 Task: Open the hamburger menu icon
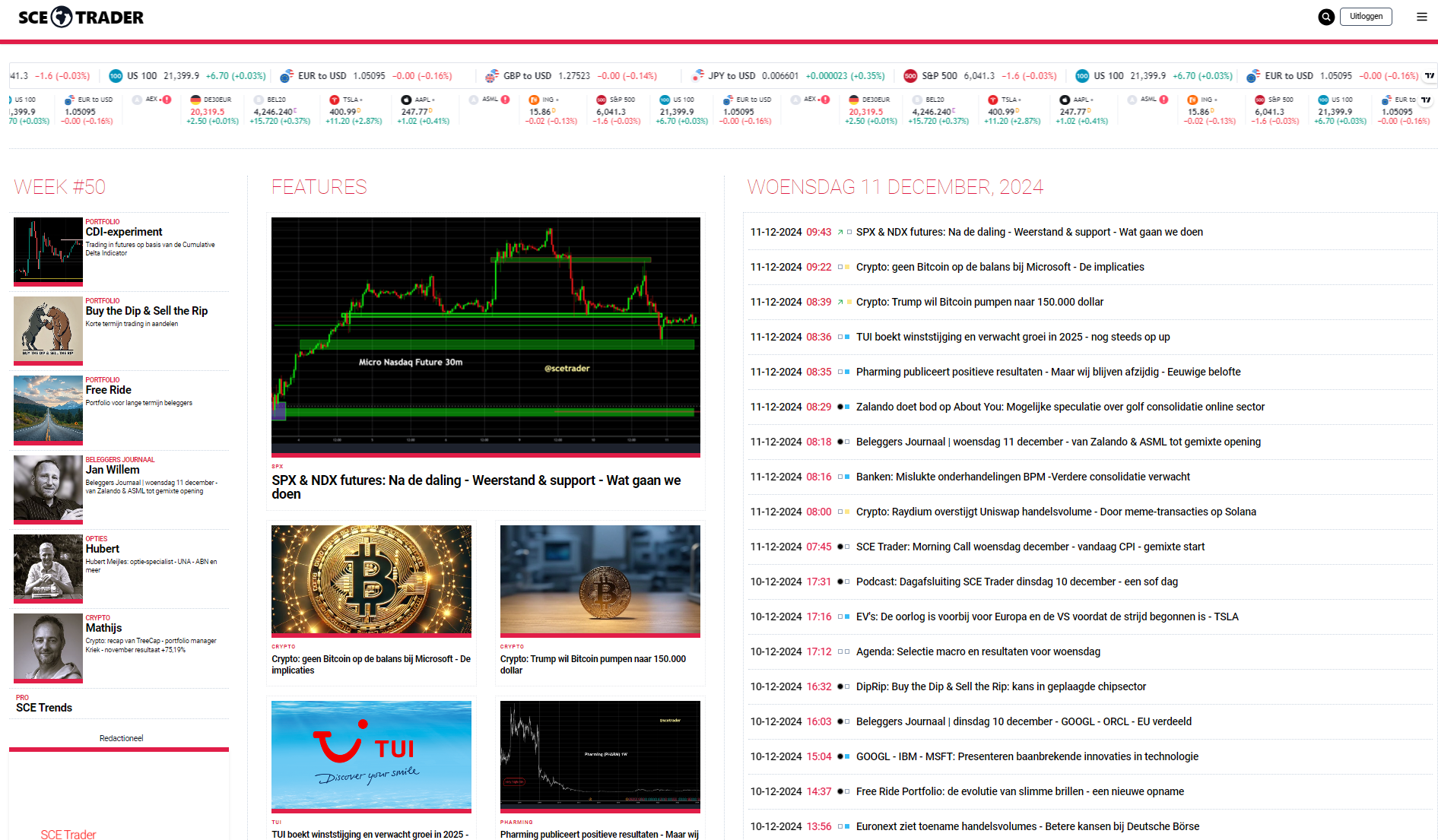click(1421, 17)
